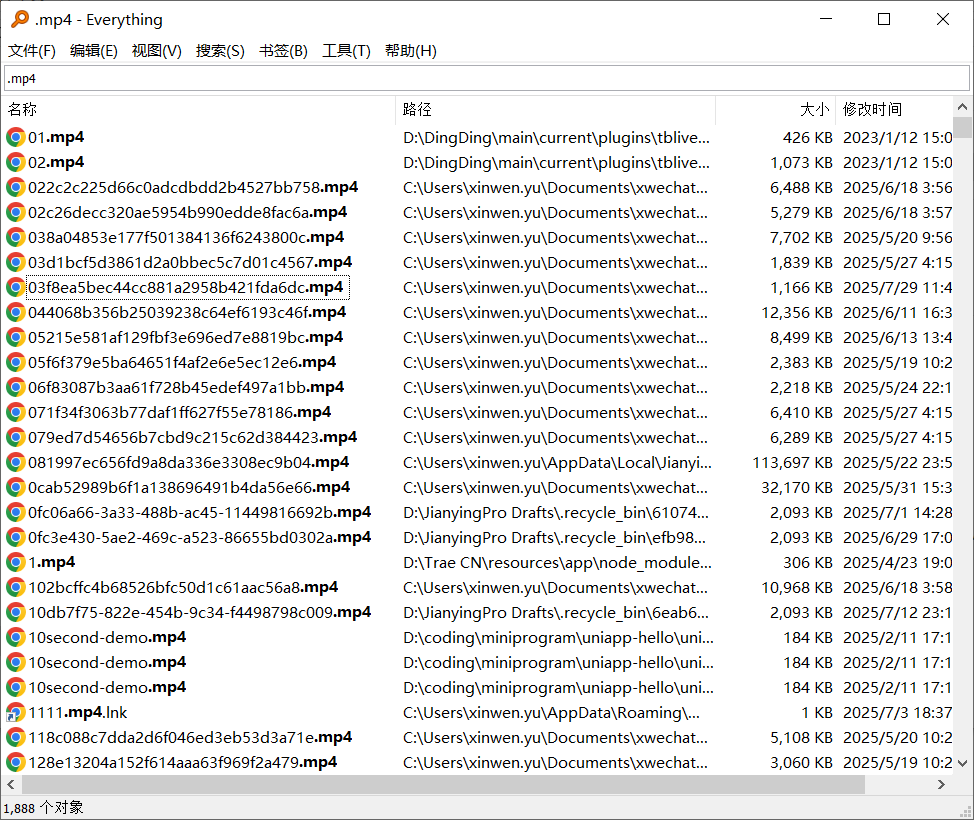Click the vertical scrollbar down arrow
The image size is (974, 820).
point(962,765)
